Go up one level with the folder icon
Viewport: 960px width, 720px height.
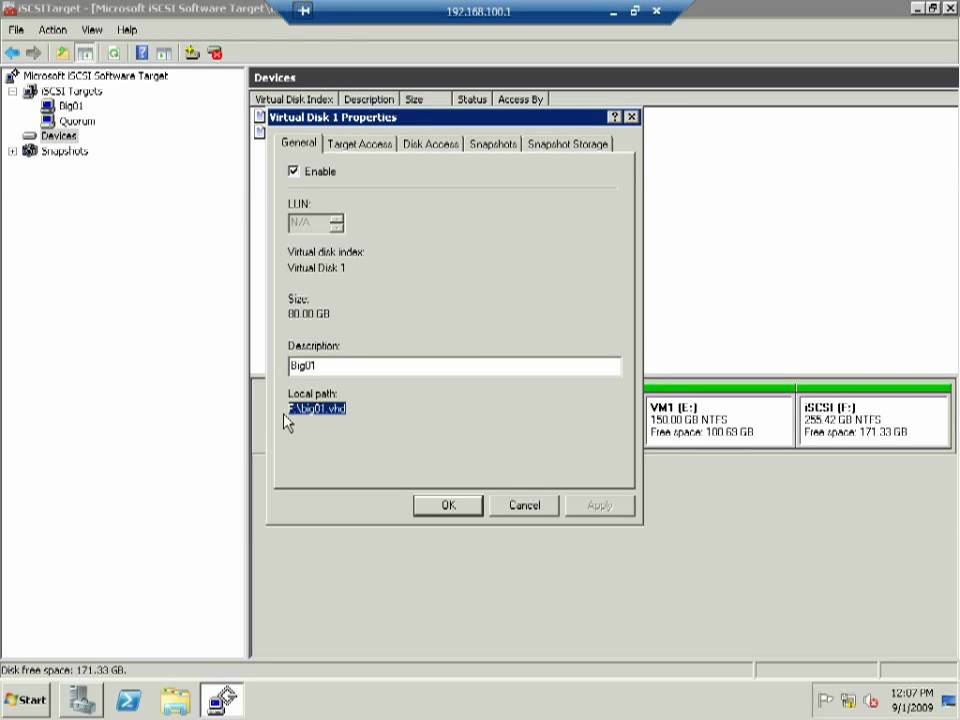tap(63, 53)
